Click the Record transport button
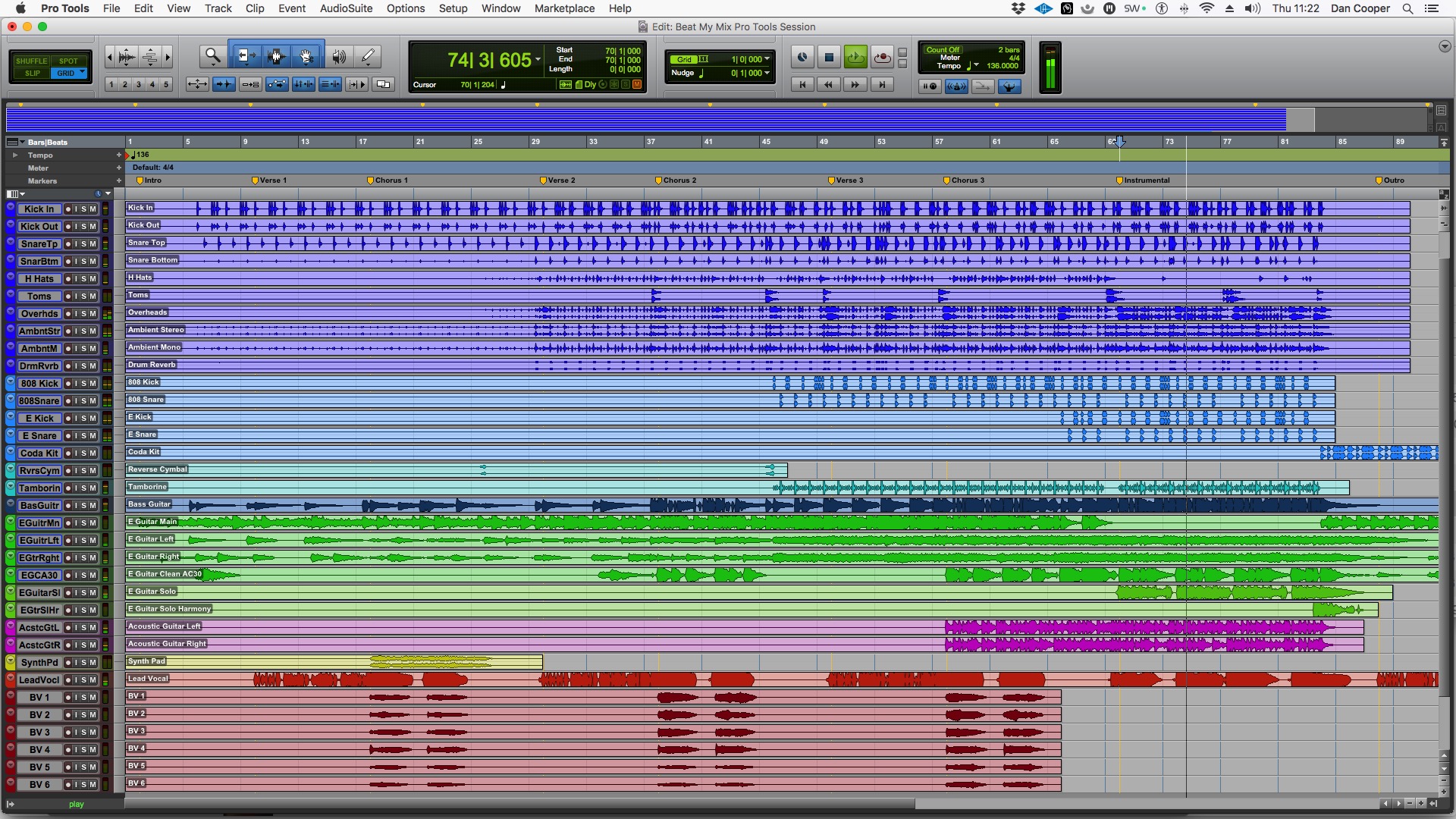Screen dimensions: 1456x819 click(882, 57)
